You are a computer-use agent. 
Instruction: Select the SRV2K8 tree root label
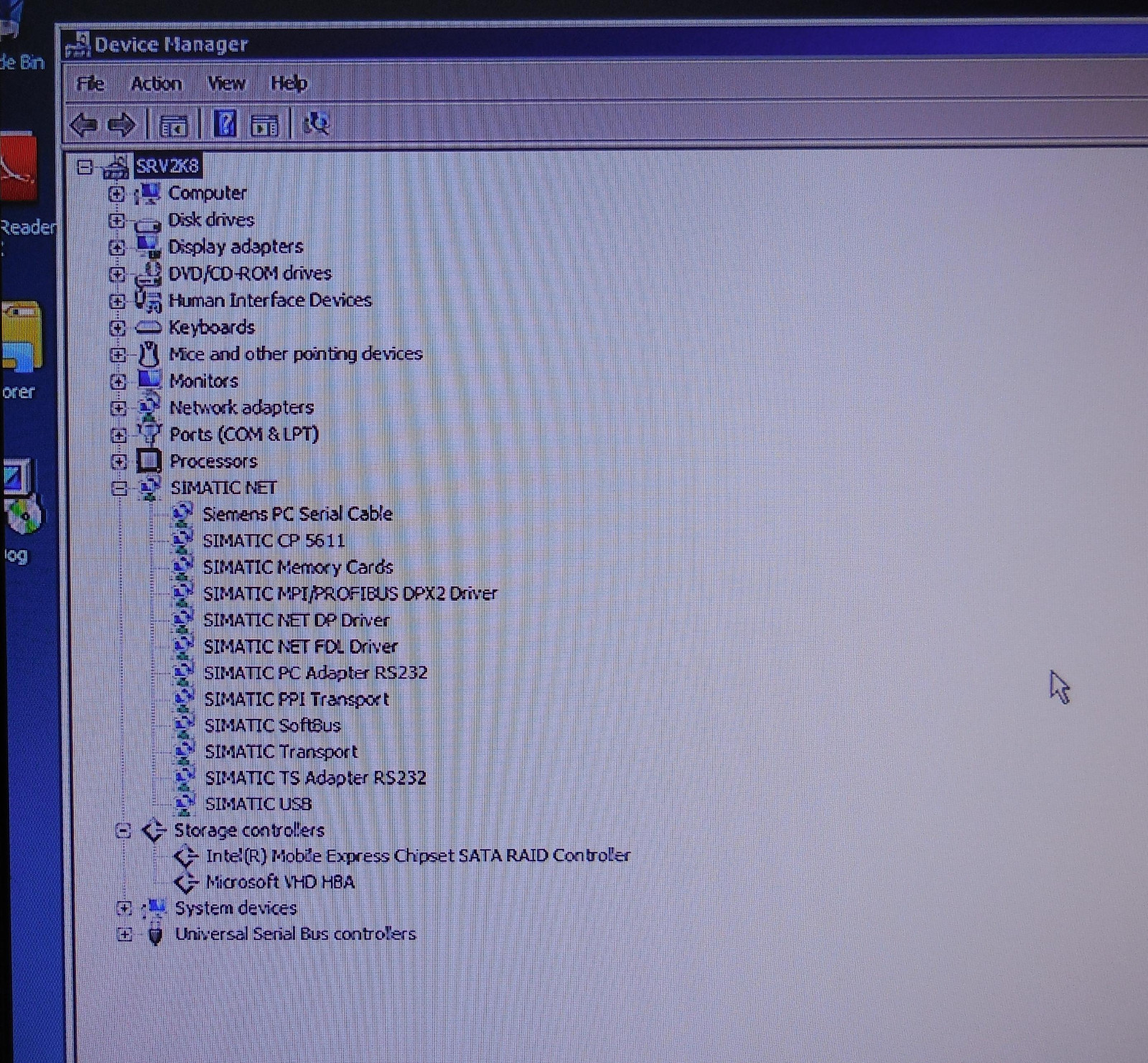coord(167,167)
